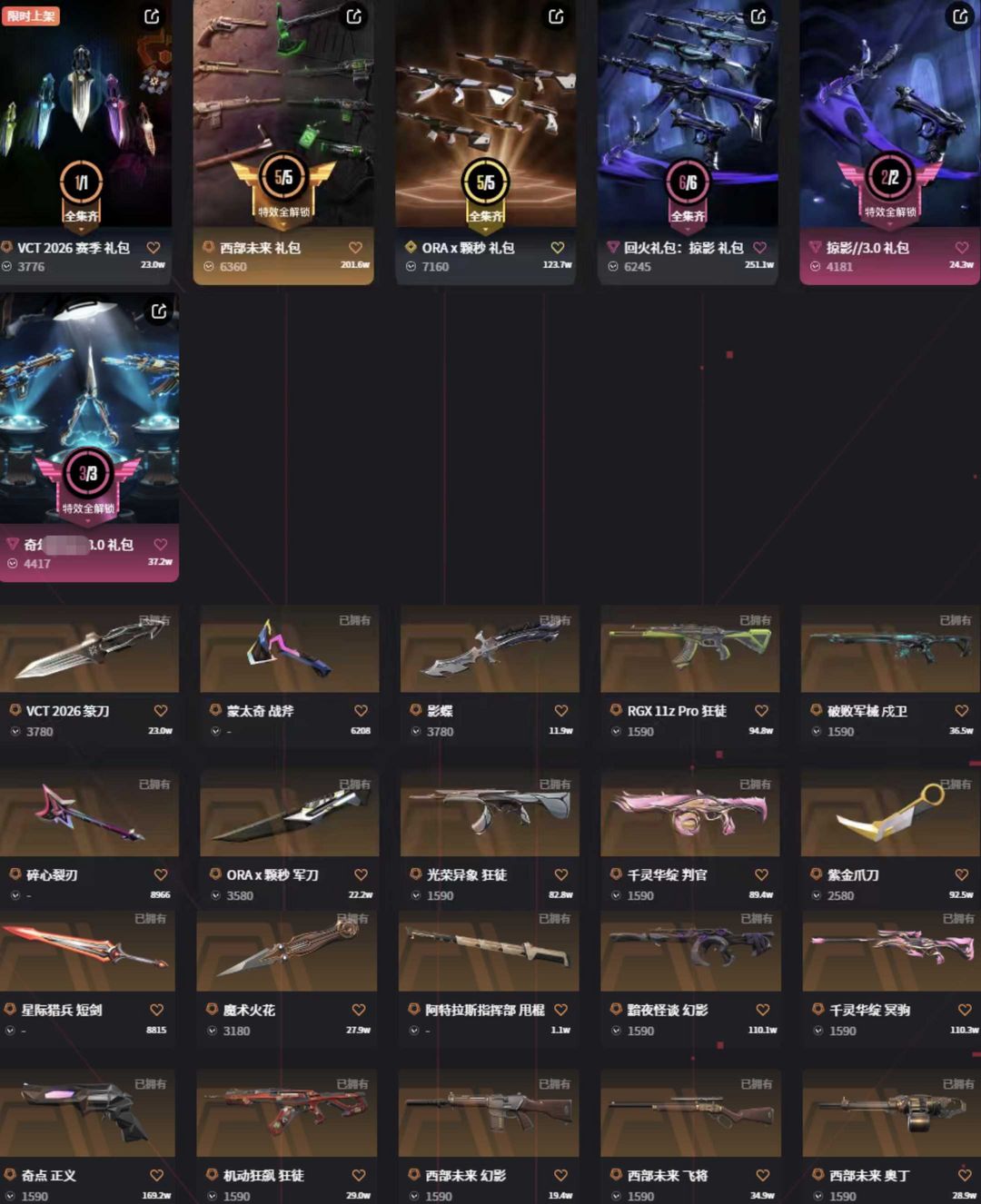Click share icon on 掠影//3.0 礼包
Viewport: 981px width, 1204px height.
point(960,16)
